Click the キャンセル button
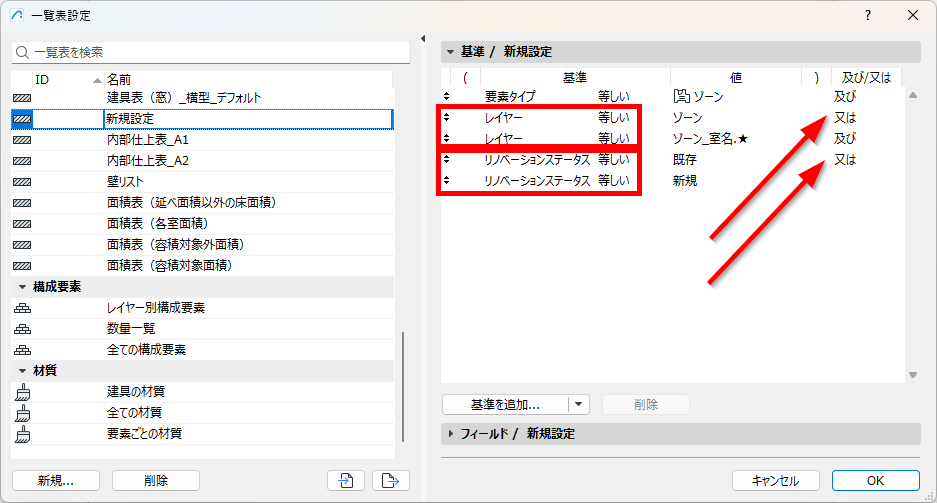The height and width of the screenshot is (503, 937). pos(775,480)
